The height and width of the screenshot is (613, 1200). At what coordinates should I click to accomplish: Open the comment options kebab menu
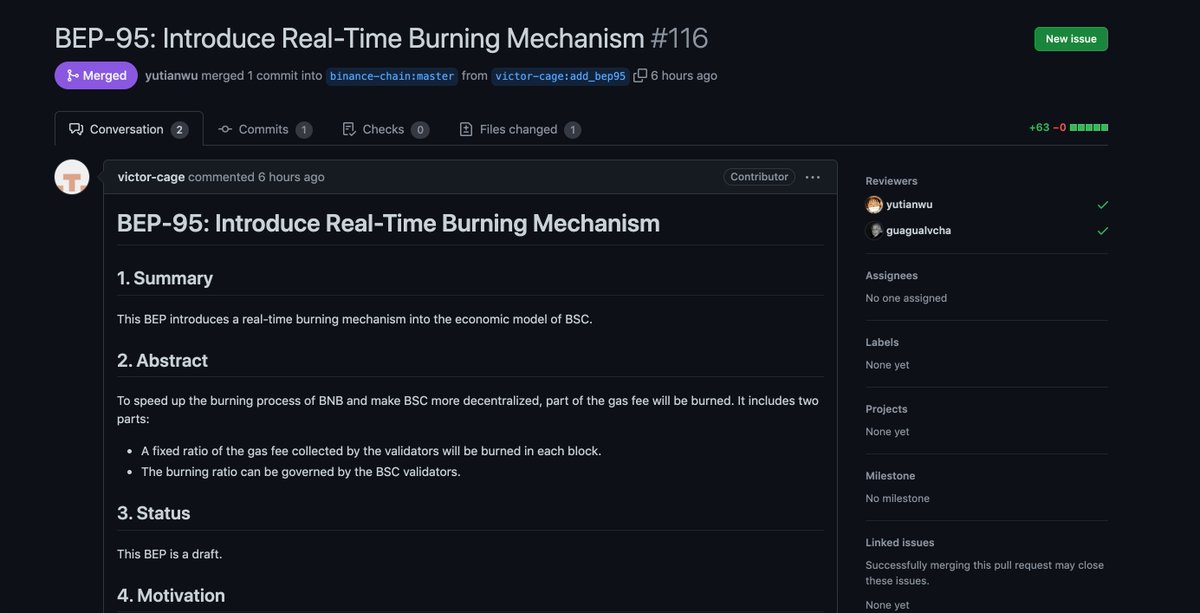click(x=812, y=176)
